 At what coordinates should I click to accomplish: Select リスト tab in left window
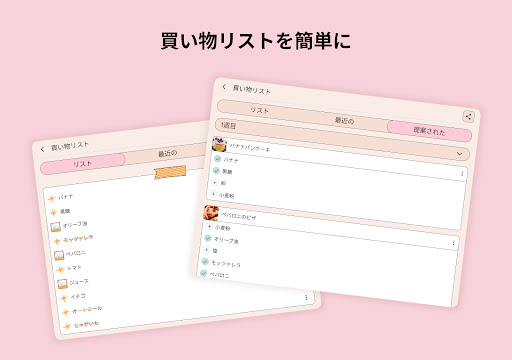(82, 164)
